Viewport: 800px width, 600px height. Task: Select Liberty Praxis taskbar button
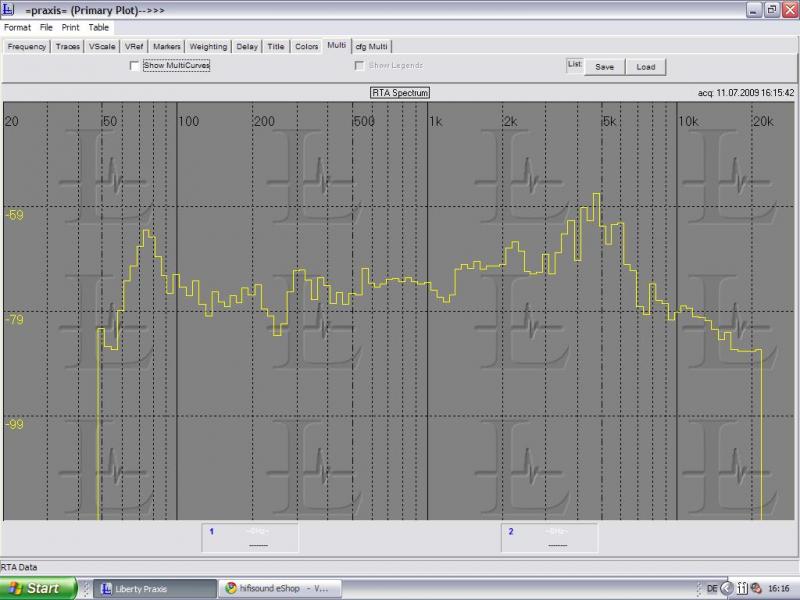[155, 589]
